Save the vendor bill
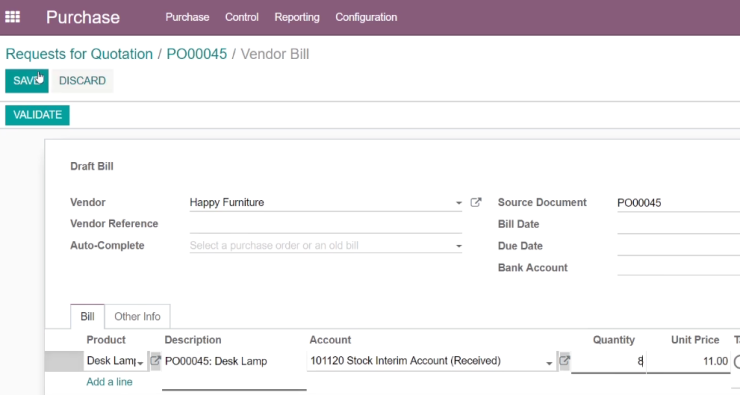Screen dimensions: 740x395 click(27, 81)
